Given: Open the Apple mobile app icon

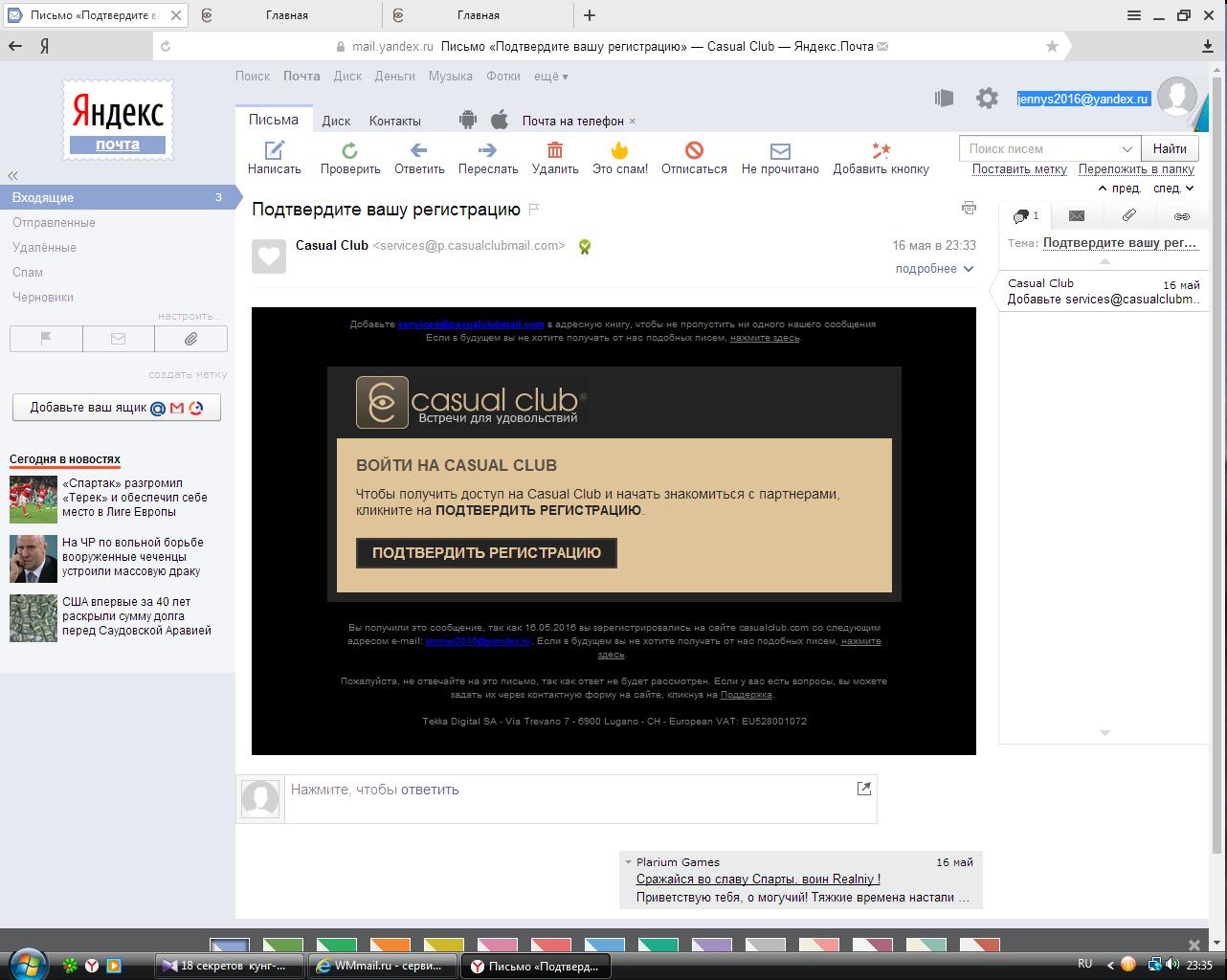Looking at the screenshot, I should pos(499,120).
